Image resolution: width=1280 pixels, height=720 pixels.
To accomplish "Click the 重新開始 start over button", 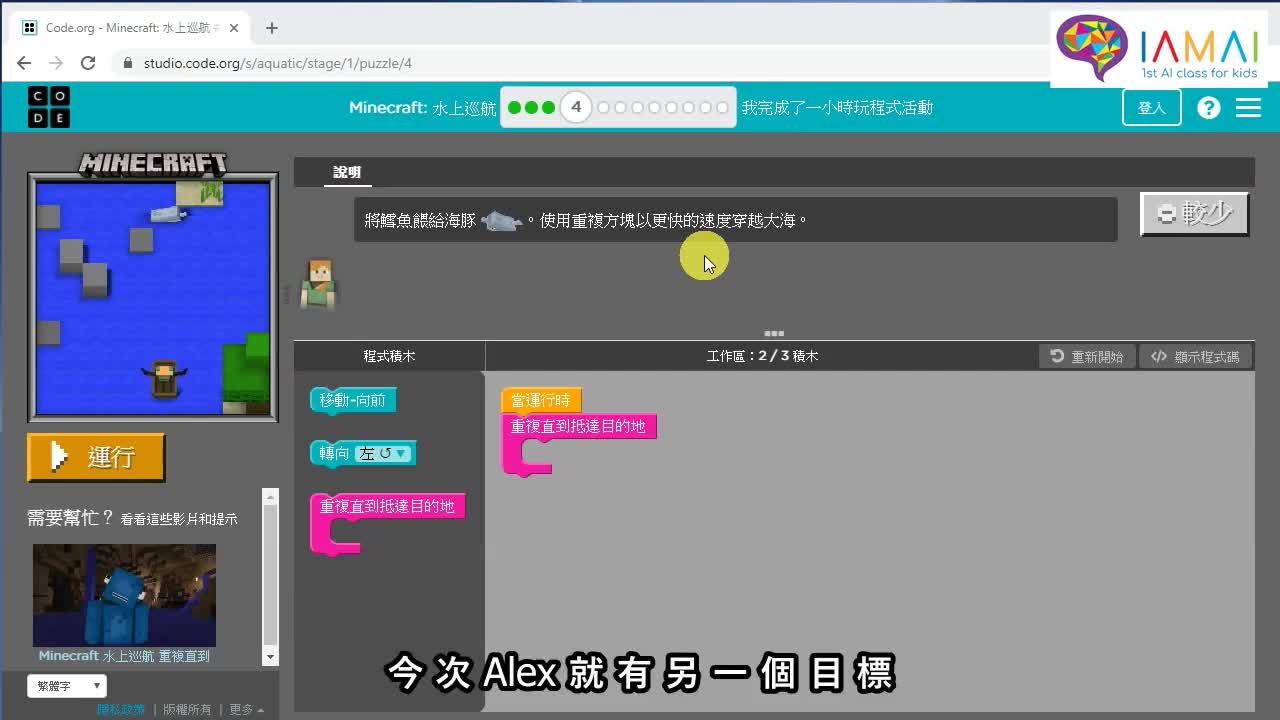I will coord(1087,357).
